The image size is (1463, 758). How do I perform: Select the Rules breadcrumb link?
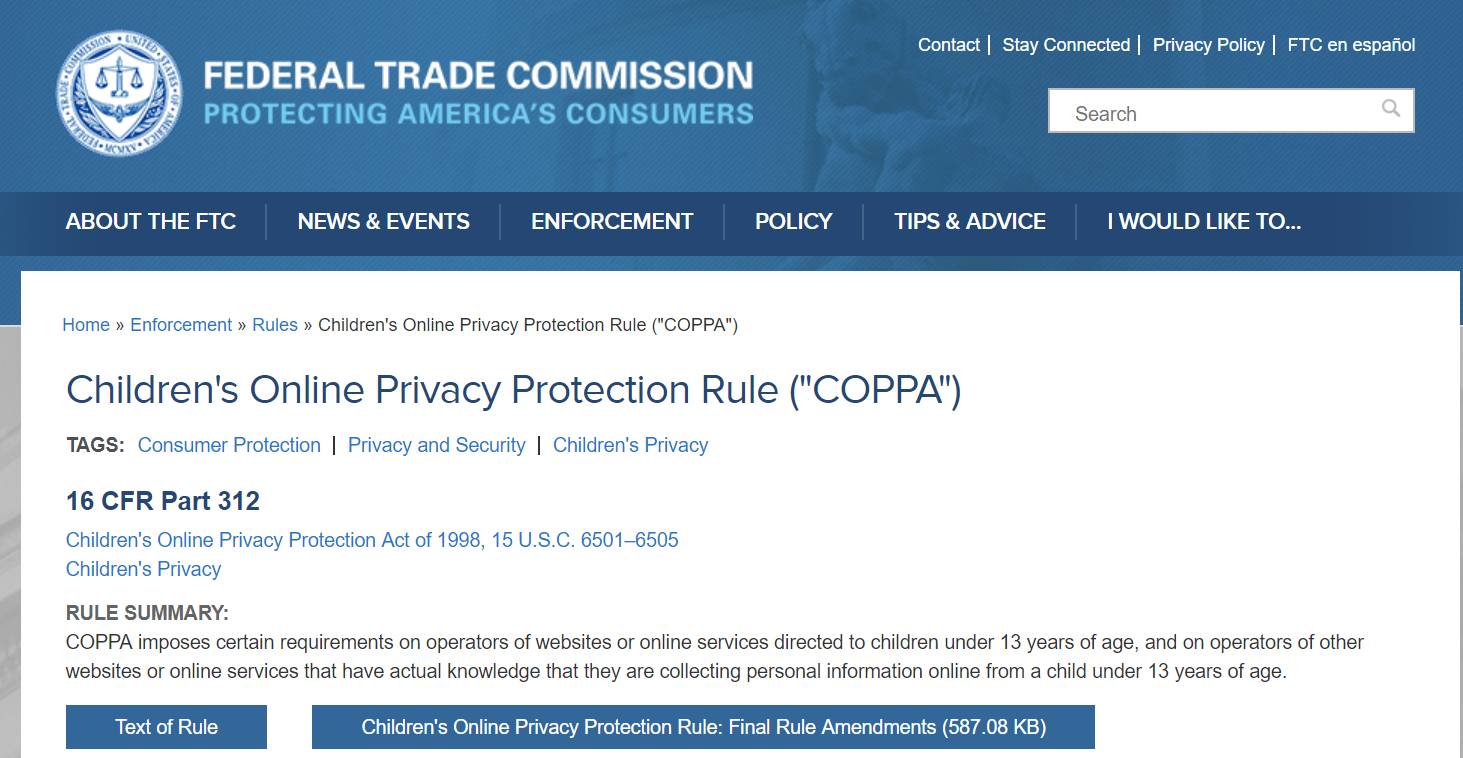tap(275, 325)
